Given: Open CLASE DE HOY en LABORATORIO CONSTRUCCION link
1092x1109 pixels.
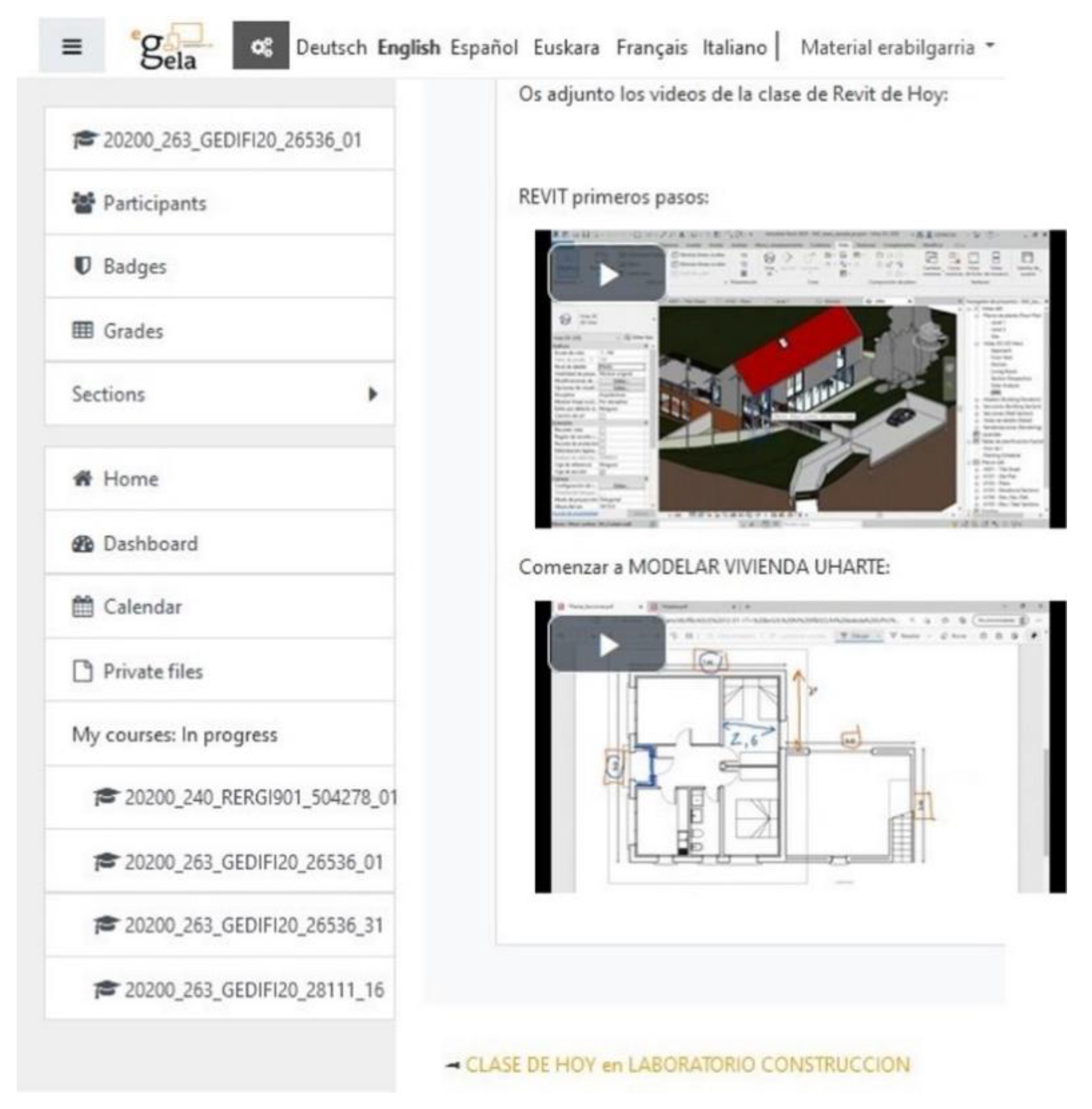Looking at the screenshot, I should (x=687, y=1065).
